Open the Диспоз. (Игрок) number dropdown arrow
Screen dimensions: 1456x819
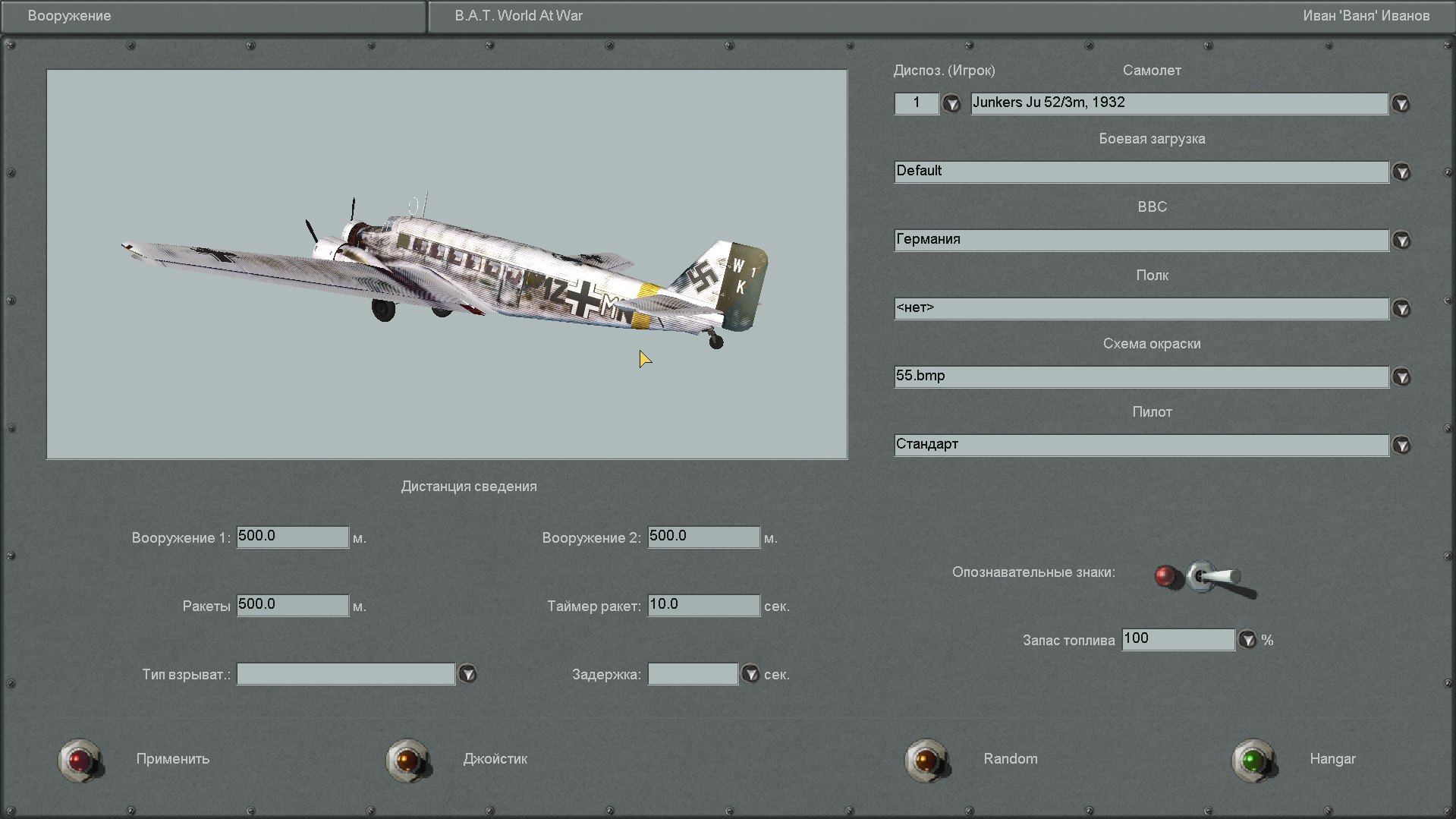pyautogui.click(x=951, y=104)
